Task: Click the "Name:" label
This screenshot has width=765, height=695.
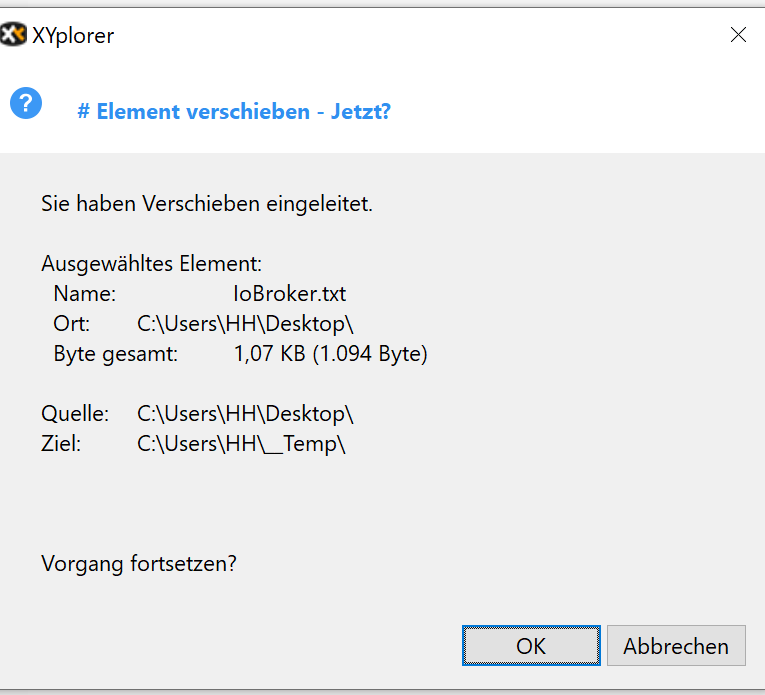Action: tap(85, 294)
